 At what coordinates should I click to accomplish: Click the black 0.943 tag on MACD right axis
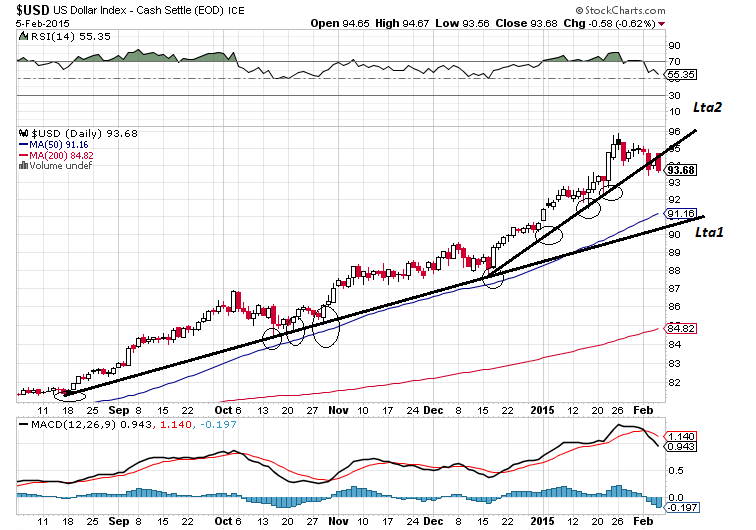681,447
